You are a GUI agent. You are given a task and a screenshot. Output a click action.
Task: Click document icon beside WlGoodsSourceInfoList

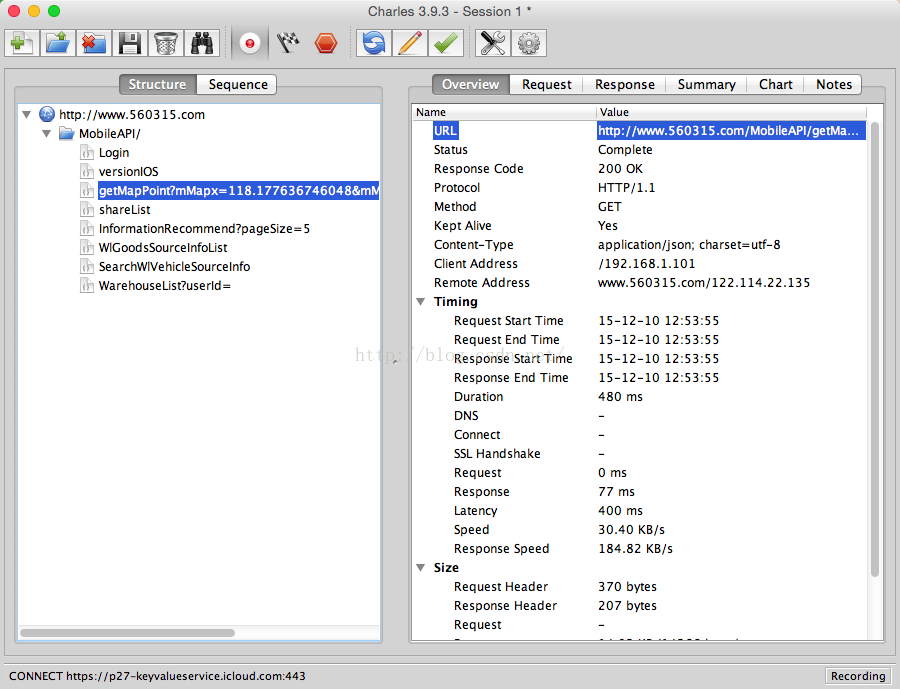87,247
